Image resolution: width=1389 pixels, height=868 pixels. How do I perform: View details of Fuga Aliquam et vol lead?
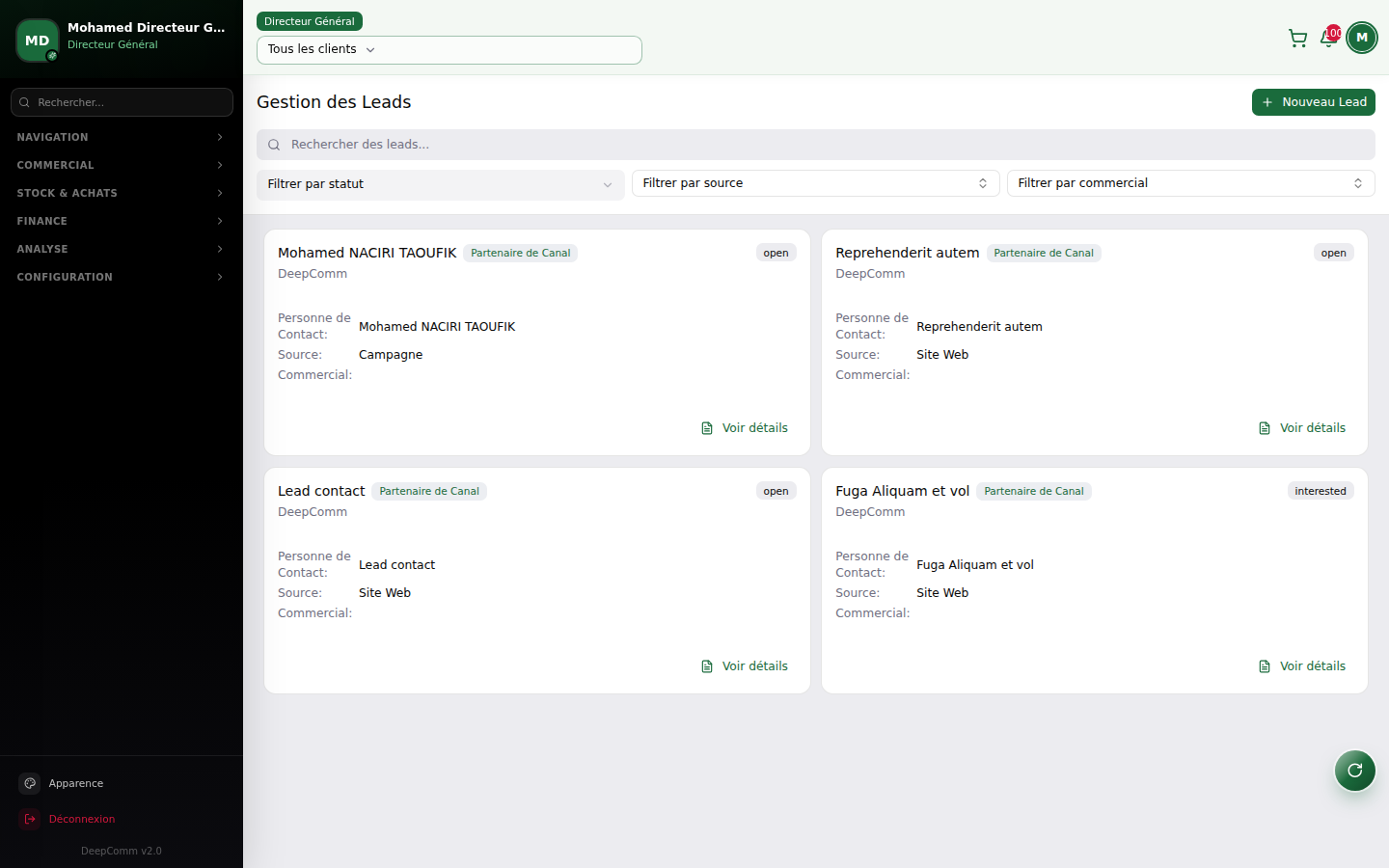pyautogui.click(x=1301, y=666)
